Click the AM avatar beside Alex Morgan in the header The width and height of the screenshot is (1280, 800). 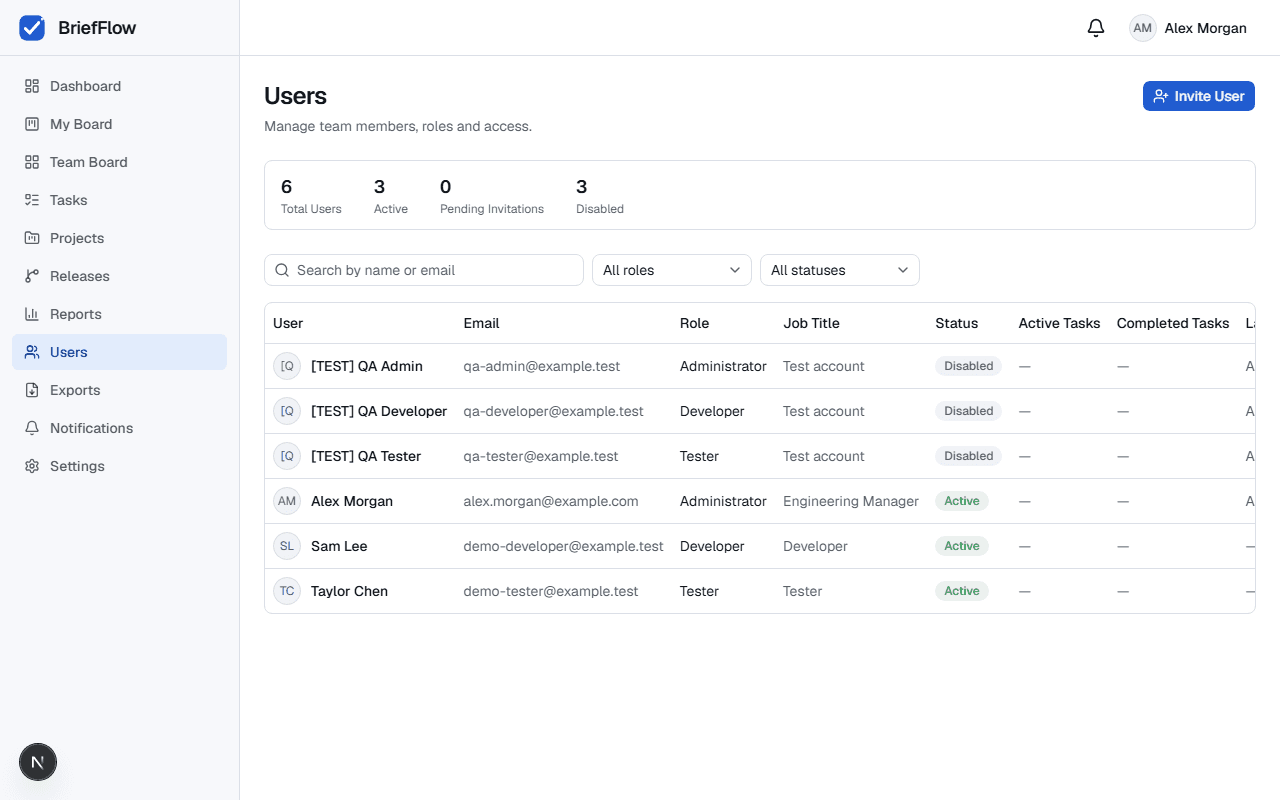(x=1143, y=28)
